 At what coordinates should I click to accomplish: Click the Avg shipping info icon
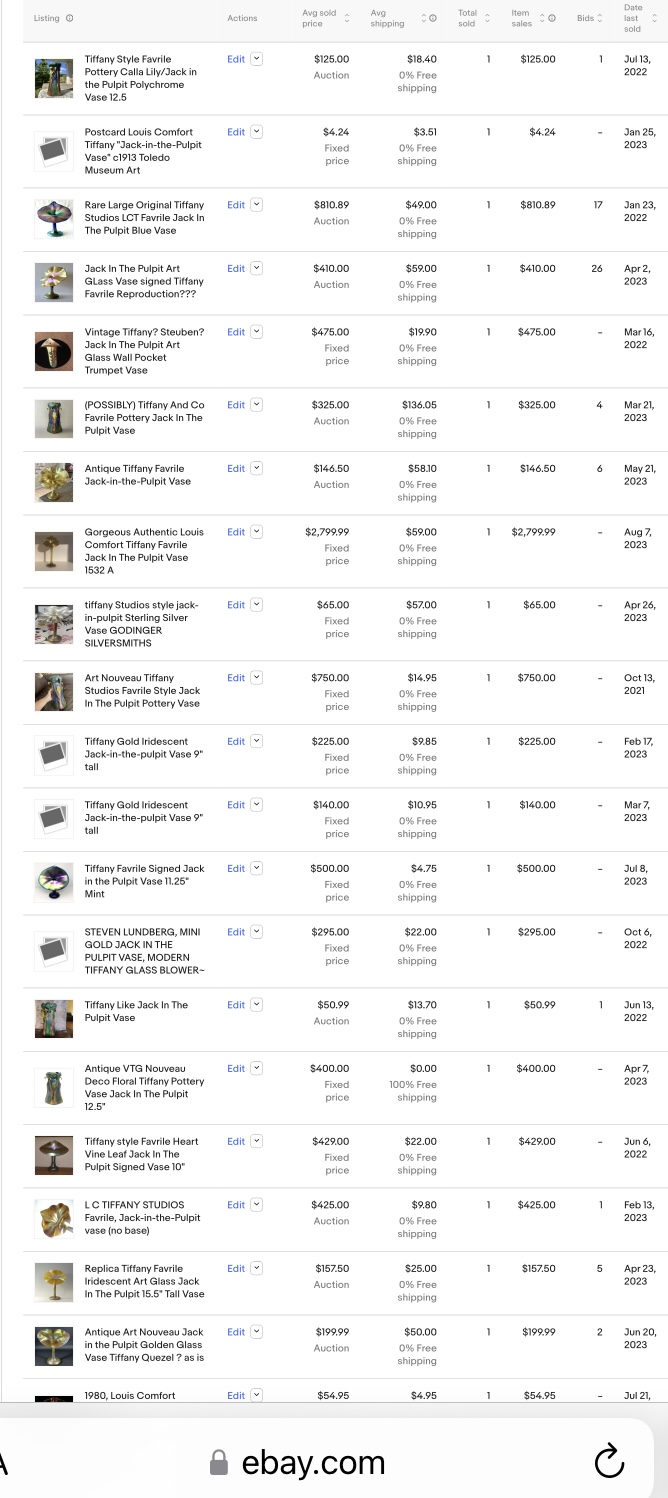pos(433,18)
